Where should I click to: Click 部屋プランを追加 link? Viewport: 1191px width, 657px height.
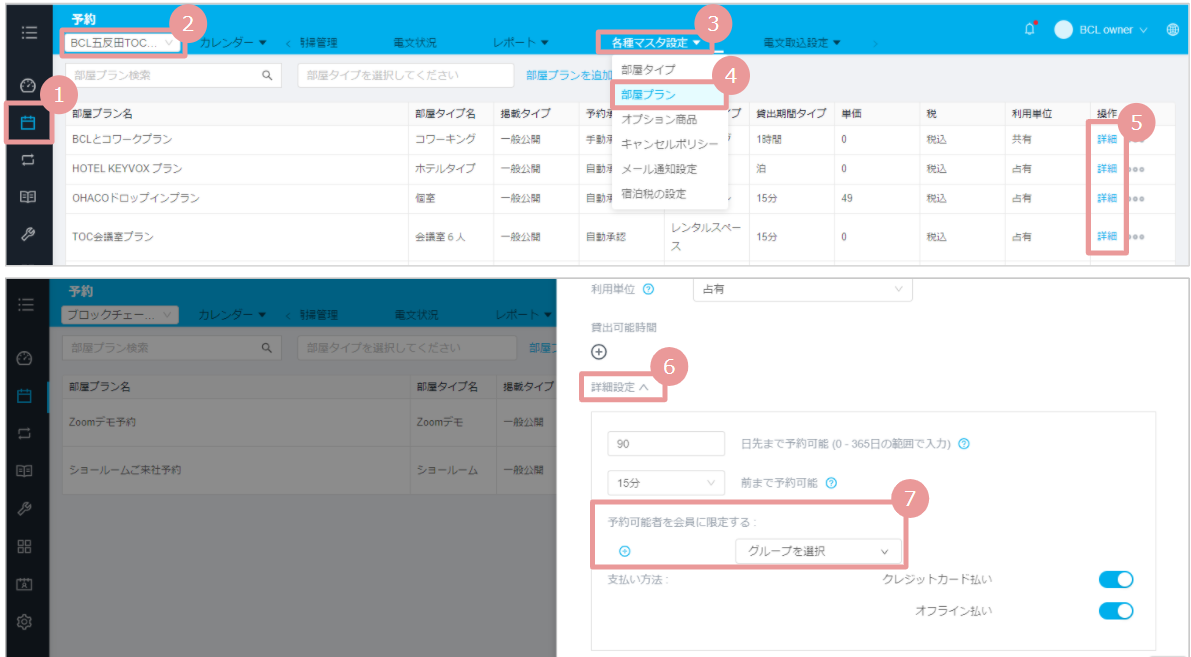coord(569,75)
